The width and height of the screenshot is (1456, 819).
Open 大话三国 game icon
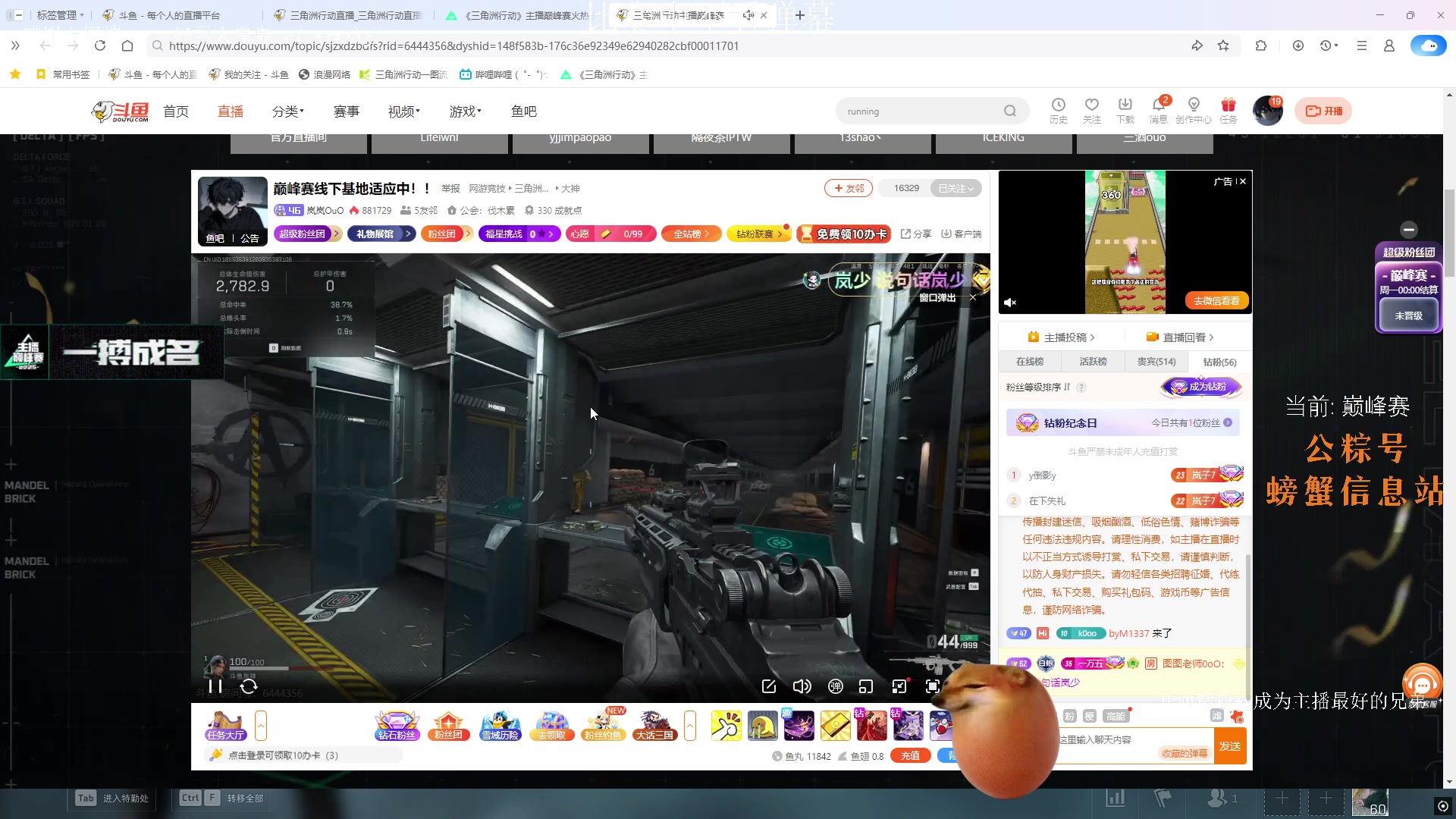click(655, 725)
